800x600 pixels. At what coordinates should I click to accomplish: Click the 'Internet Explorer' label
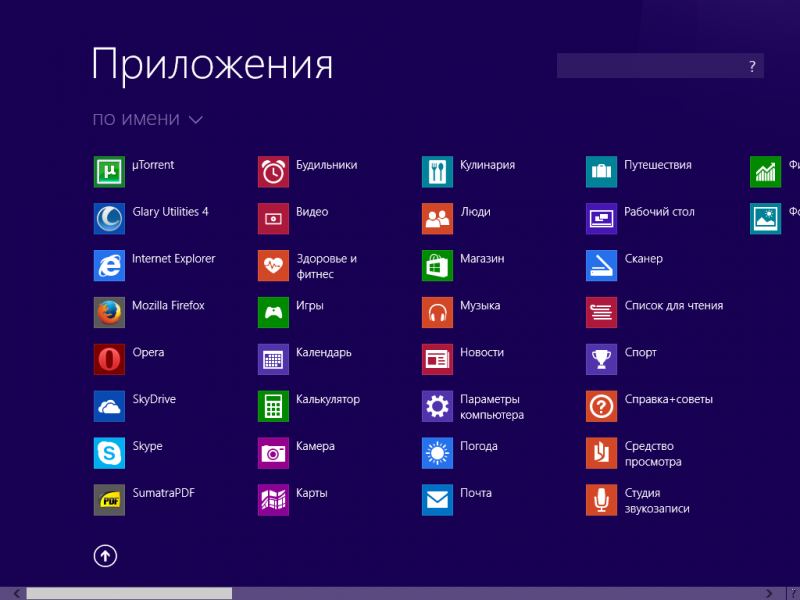point(173,259)
